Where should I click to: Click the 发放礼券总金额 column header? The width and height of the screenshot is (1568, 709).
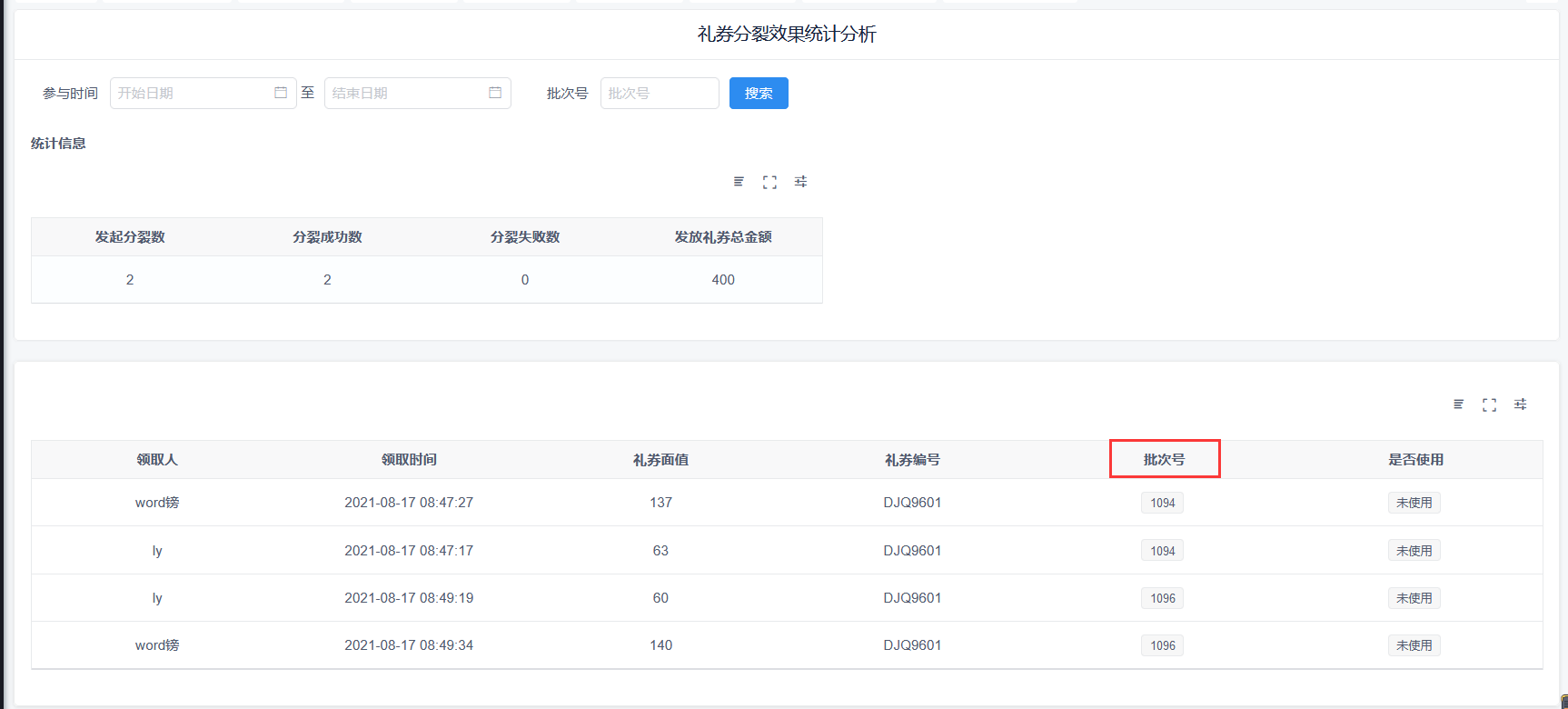[x=723, y=237]
